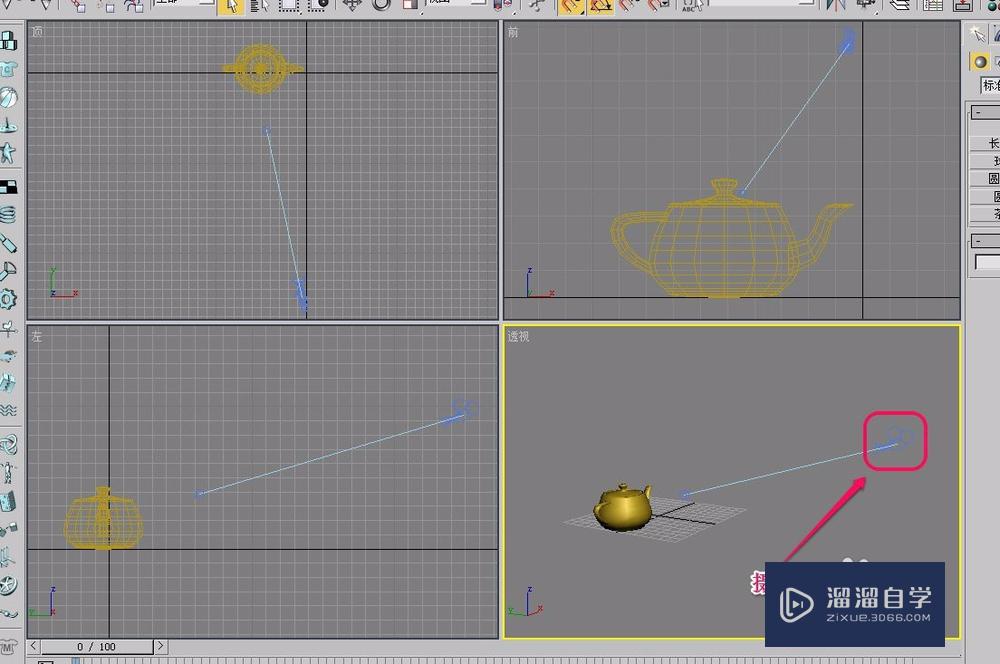Select the camera icon in left viewport
Screen dimensions: 1000x664
pos(462,410)
